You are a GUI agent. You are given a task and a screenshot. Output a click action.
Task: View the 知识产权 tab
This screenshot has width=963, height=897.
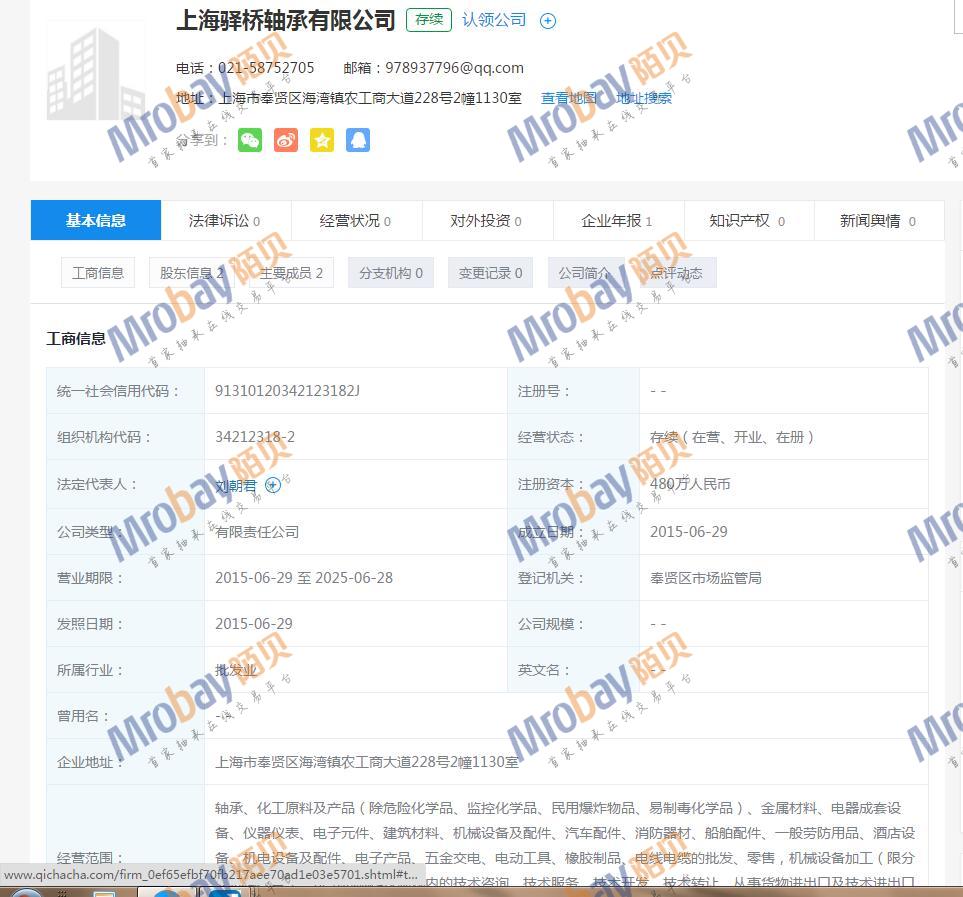coord(747,221)
